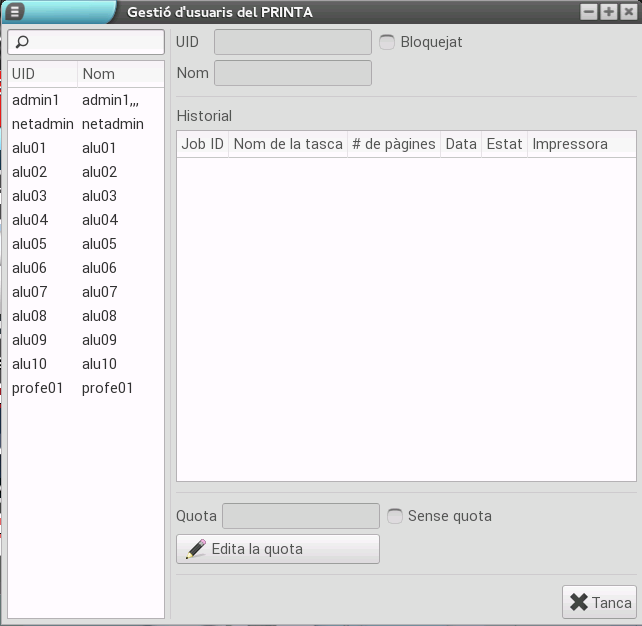Click the Estat column header
This screenshot has height=626, width=642.
click(x=504, y=144)
